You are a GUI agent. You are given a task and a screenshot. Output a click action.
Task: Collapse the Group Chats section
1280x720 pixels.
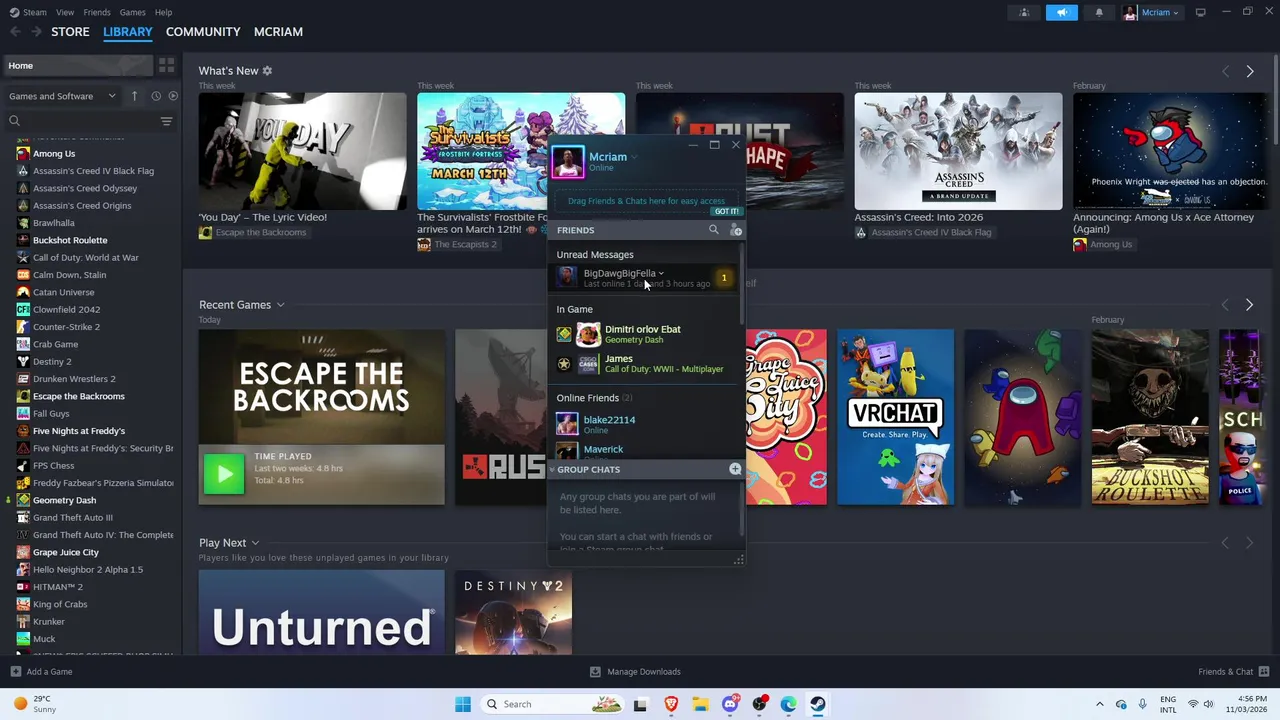coord(552,469)
